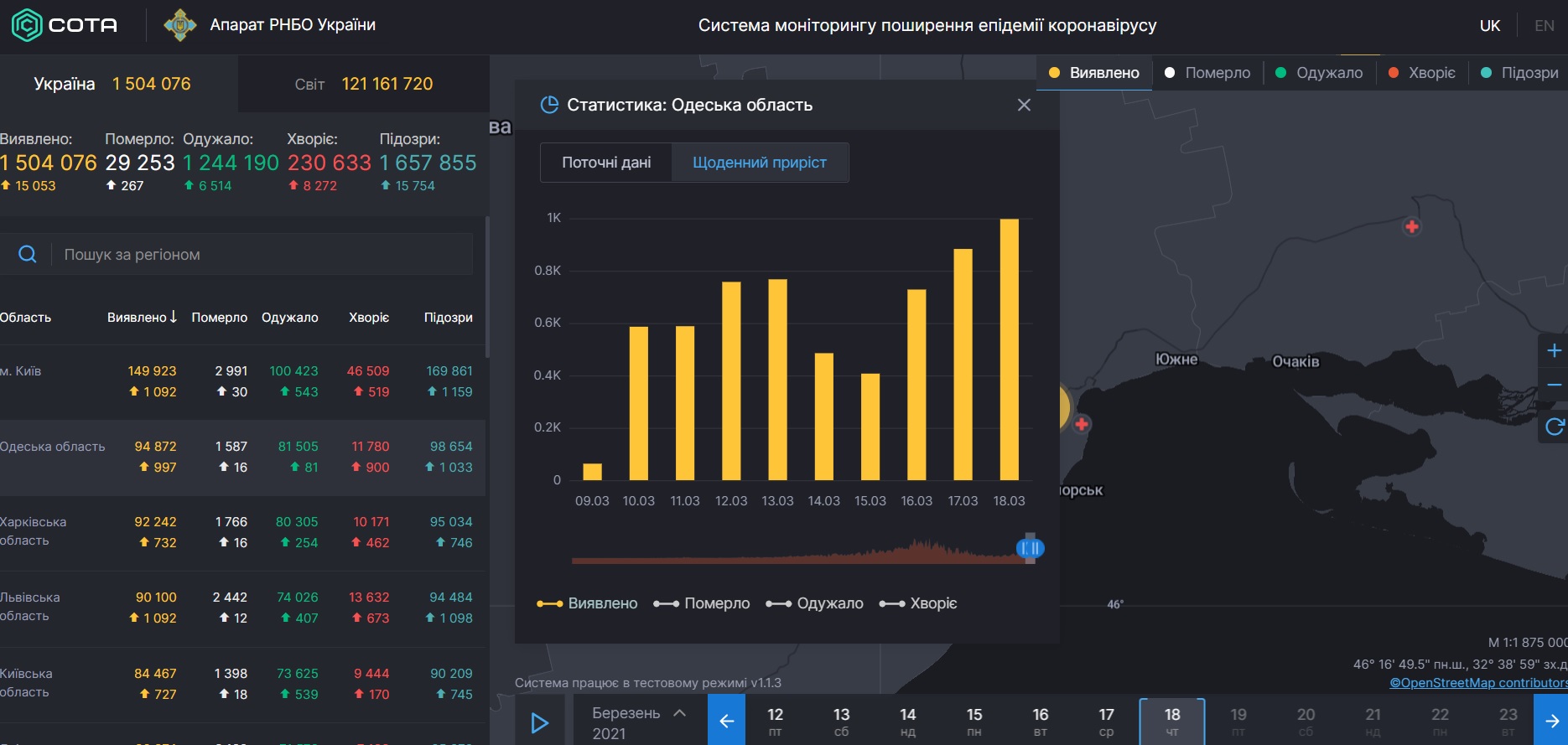Toggle the Одужало map layer

[x=1320, y=73]
